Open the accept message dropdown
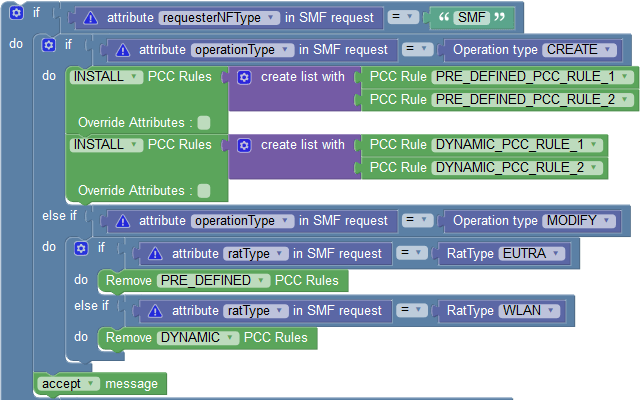Screen dimensions: 641x400 (69, 384)
